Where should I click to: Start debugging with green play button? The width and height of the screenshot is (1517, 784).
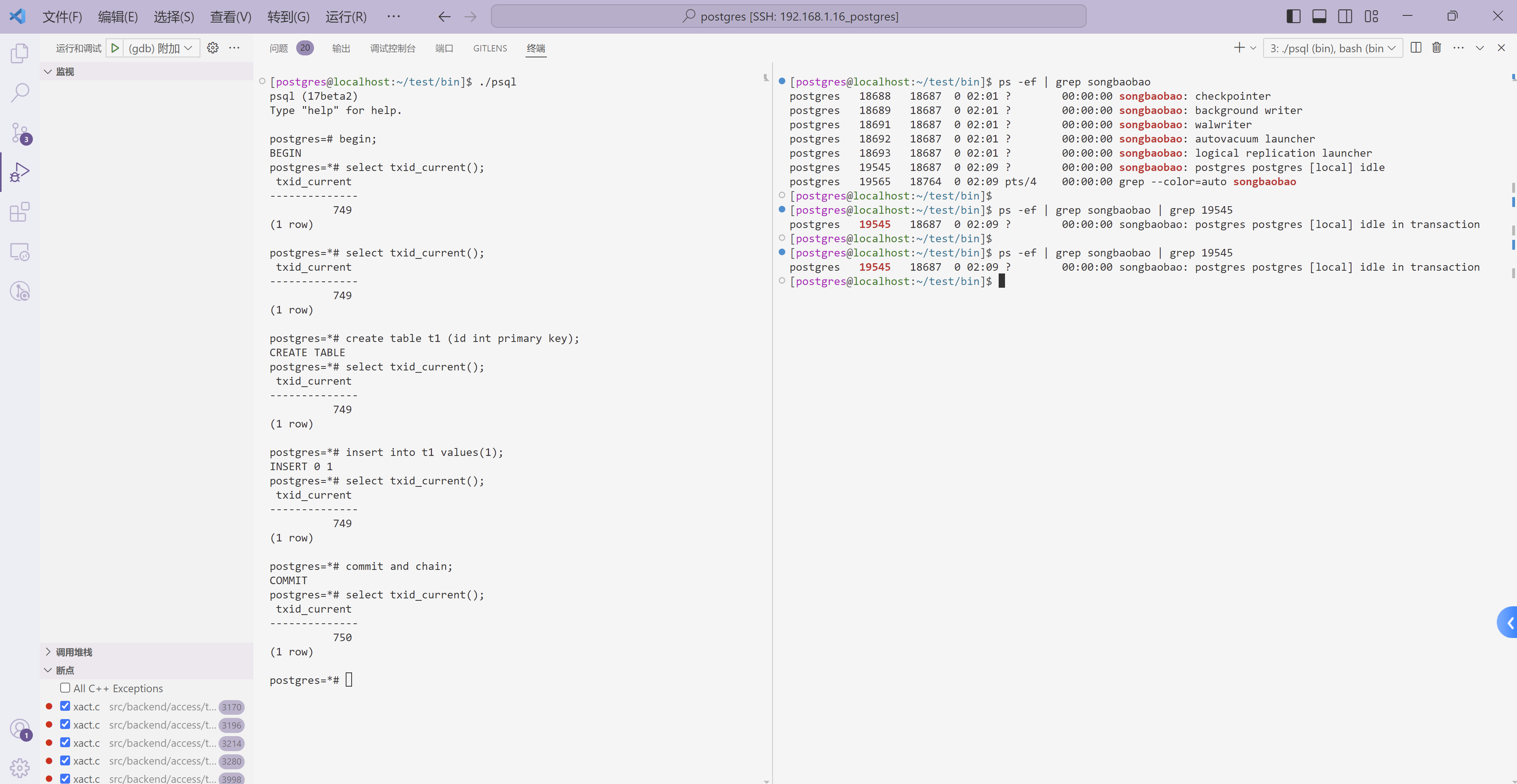pyautogui.click(x=115, y=47)
